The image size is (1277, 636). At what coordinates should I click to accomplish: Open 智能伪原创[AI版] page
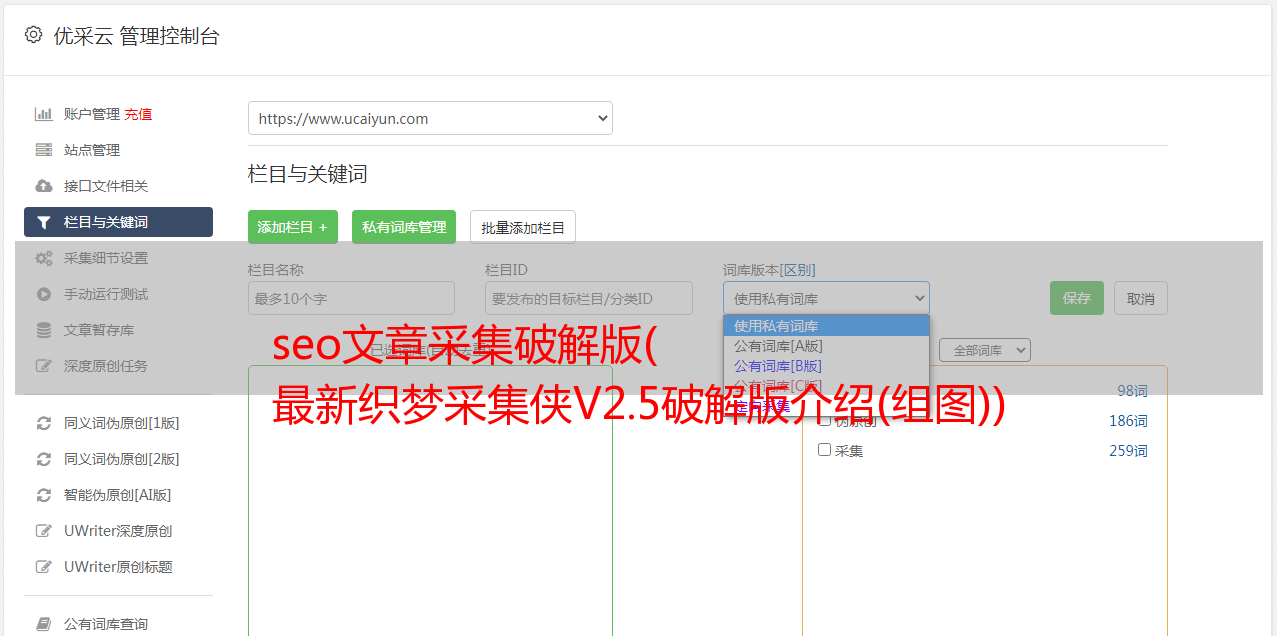118,495
